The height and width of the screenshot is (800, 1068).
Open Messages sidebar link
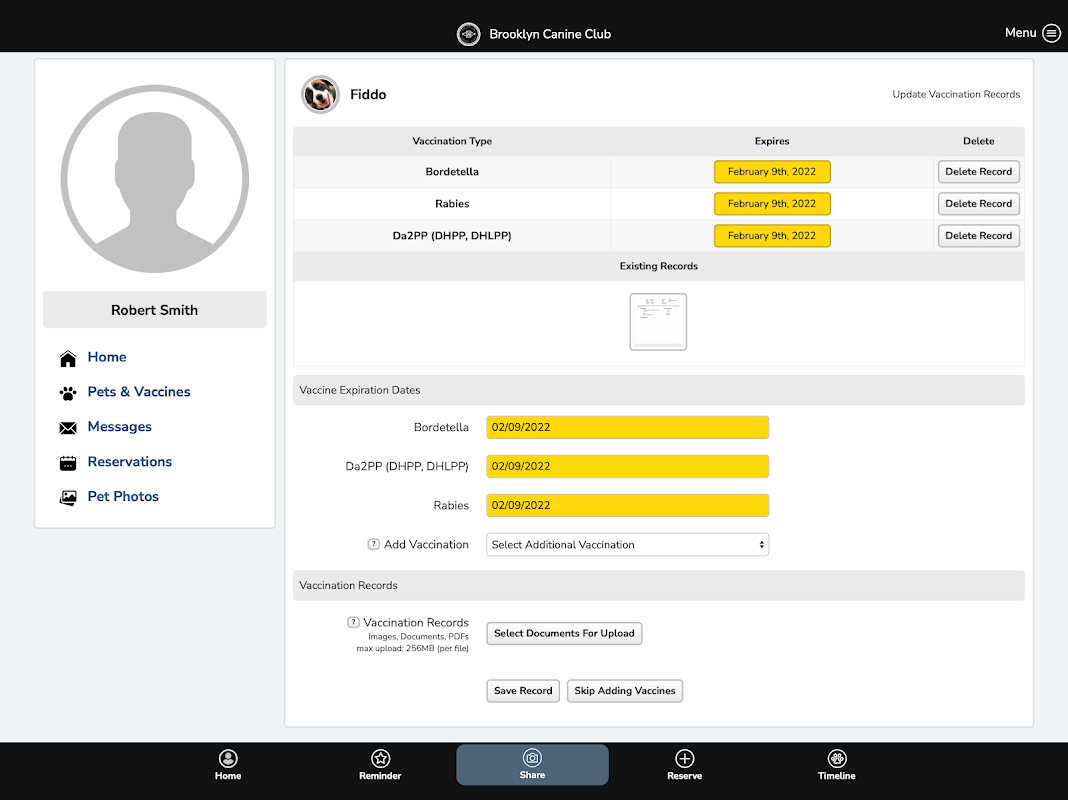pos(120,426)
